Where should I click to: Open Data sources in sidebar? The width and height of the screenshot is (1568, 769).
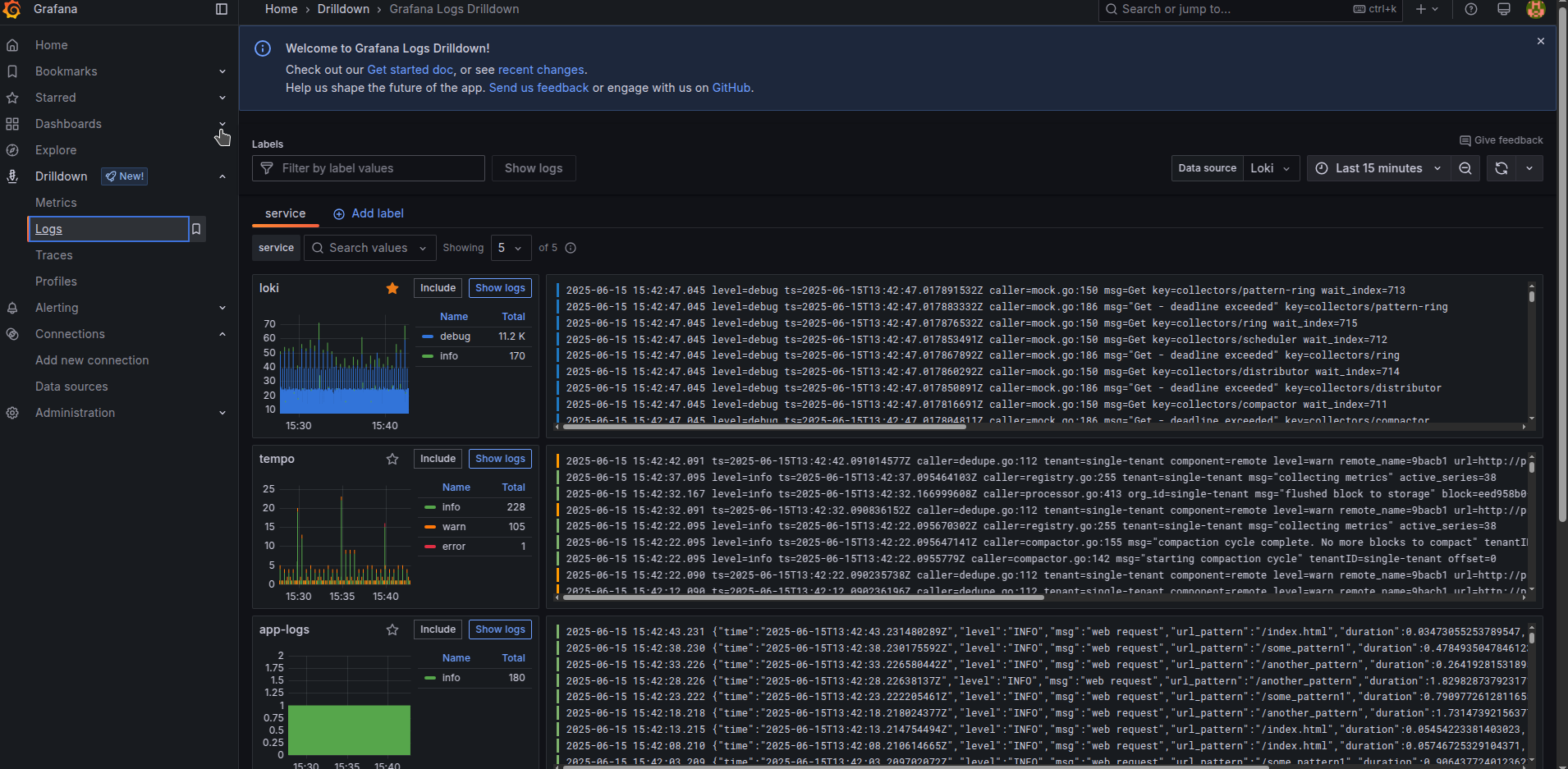coord(71,387)
